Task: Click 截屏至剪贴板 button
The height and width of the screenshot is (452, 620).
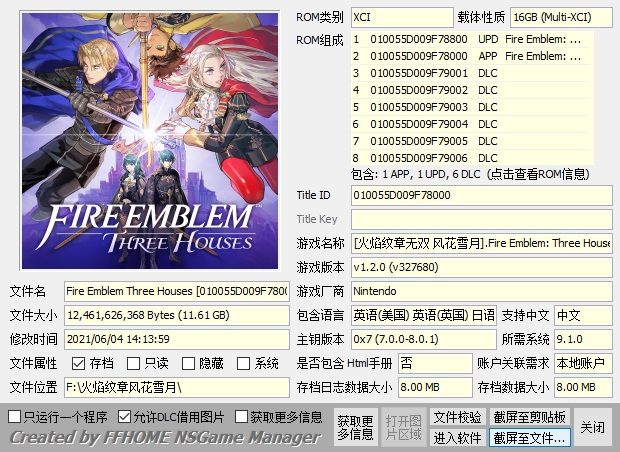Action: (x=529, y=417)
